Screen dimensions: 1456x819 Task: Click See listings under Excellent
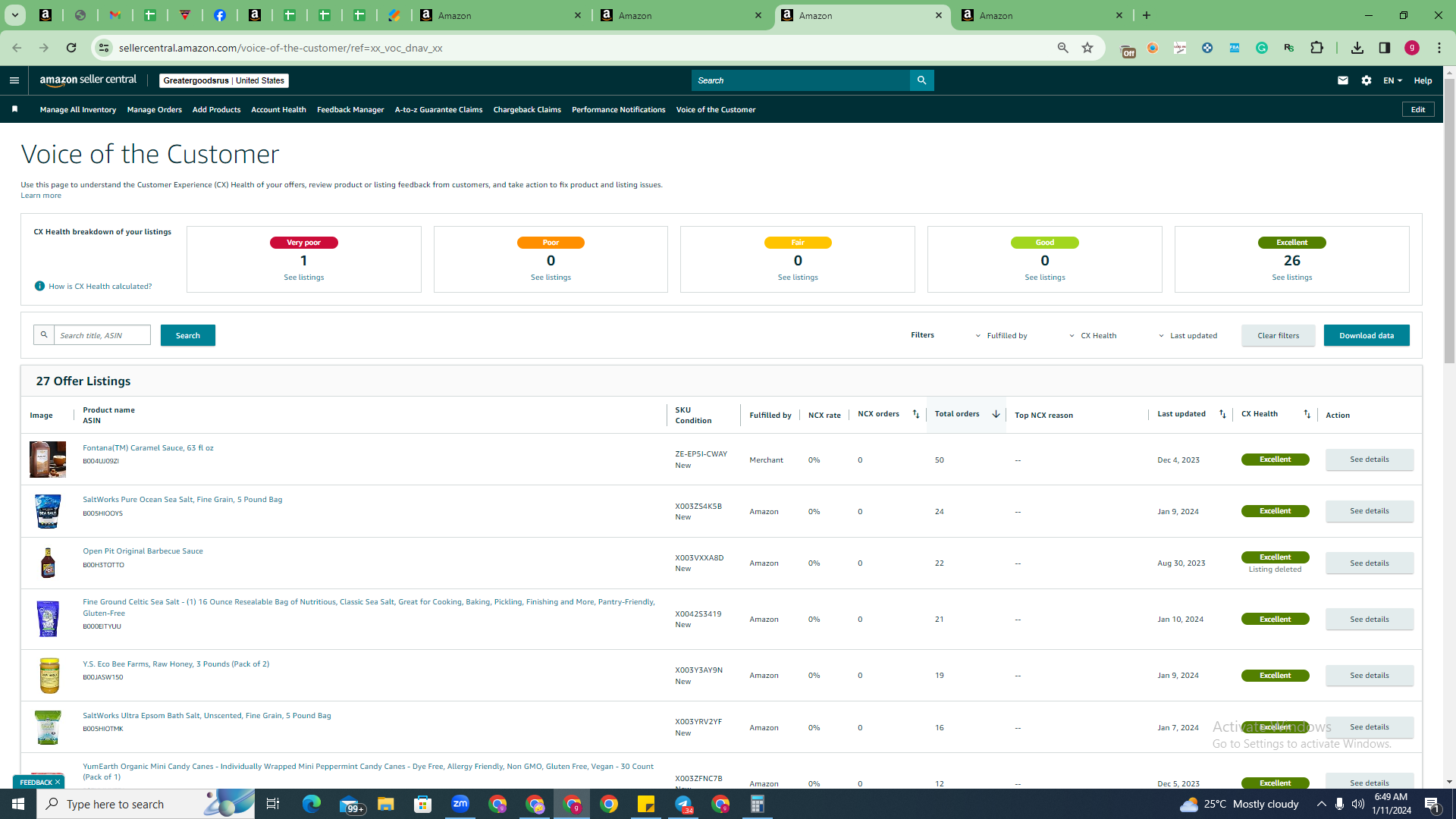(1292, 278)
